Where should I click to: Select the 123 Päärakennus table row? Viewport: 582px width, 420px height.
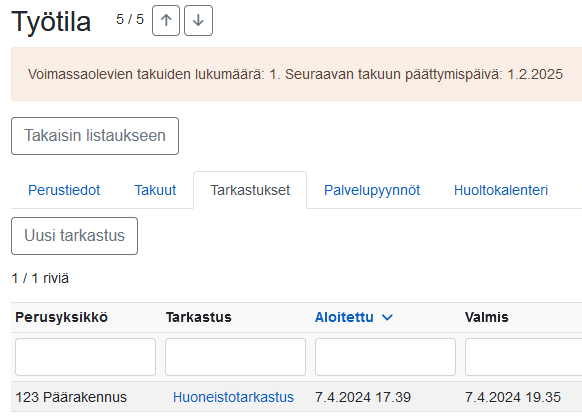tap(297, 397)
